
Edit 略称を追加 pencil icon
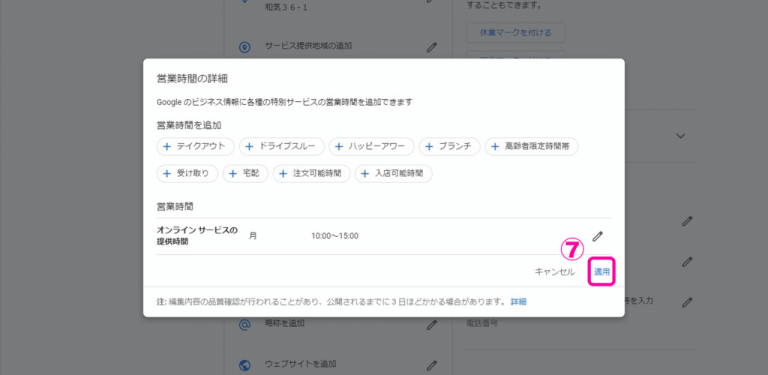pos(431,324)
